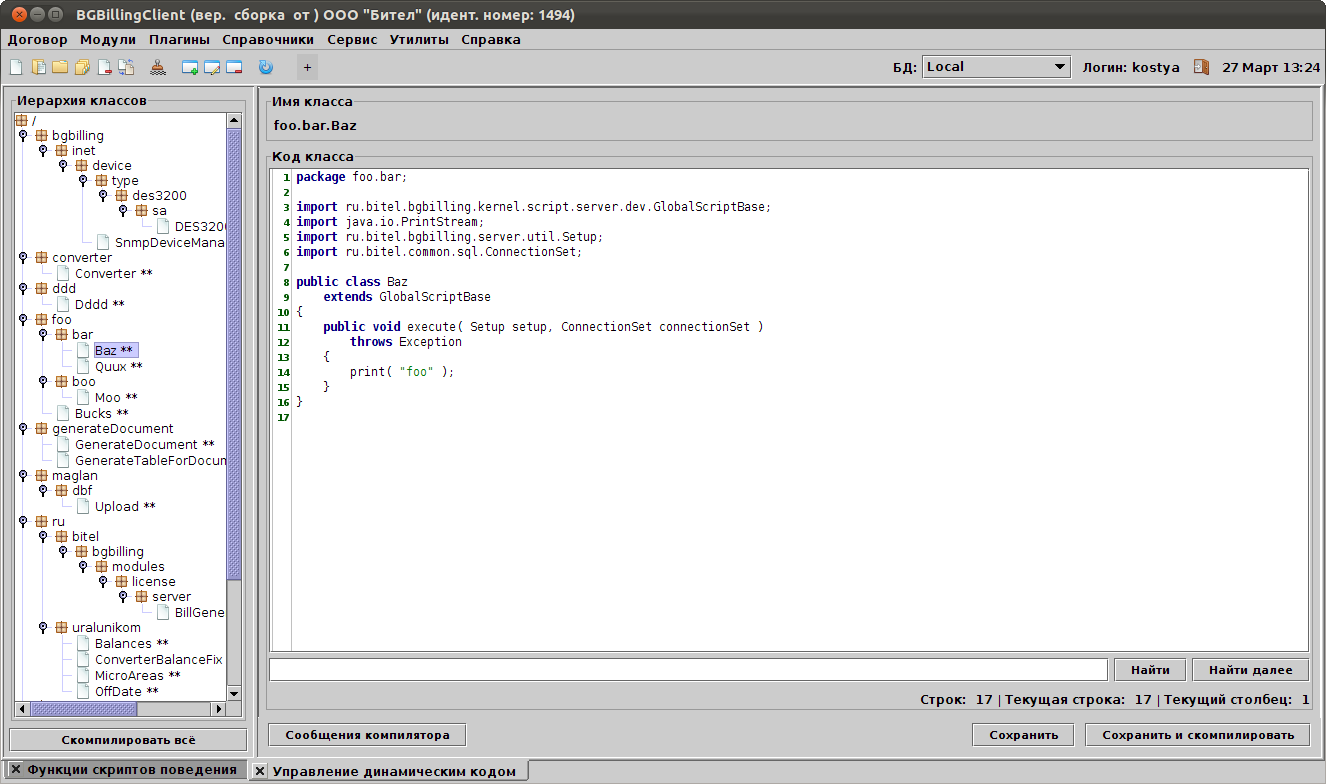Click the exit door icon next to login
This screenshot has width=1326, height=784.
tap(1201, 67)
